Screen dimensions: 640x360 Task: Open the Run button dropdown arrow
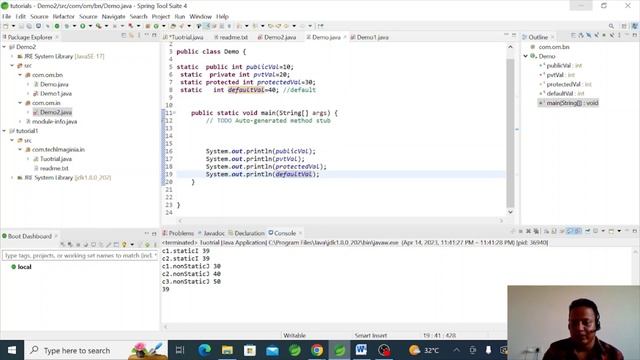point(90,26)
